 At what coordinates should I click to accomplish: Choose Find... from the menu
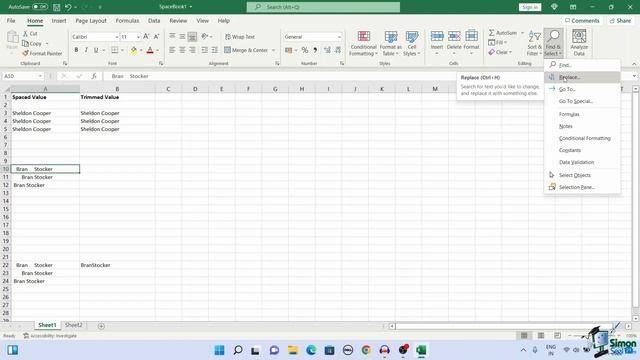(582, 65)
